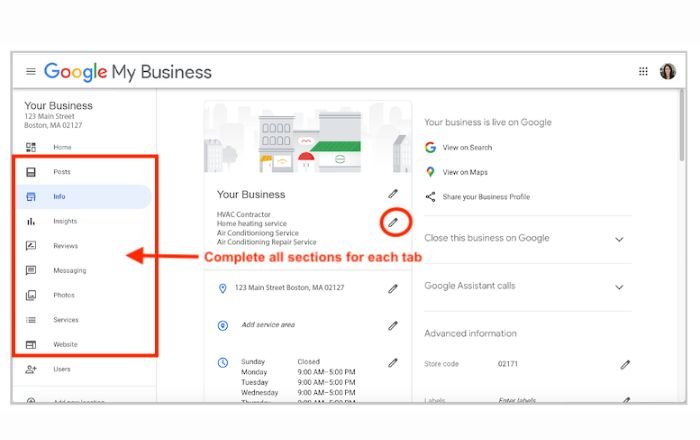Click the storefront illustration banner

[308, 137]
